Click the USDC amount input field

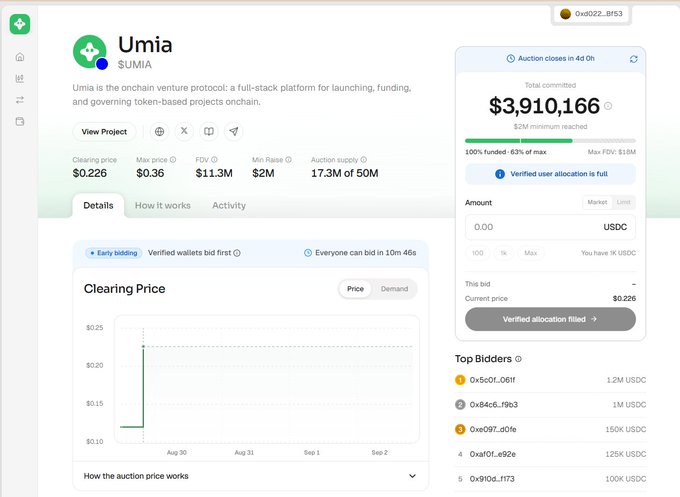[x=550, y=227]
